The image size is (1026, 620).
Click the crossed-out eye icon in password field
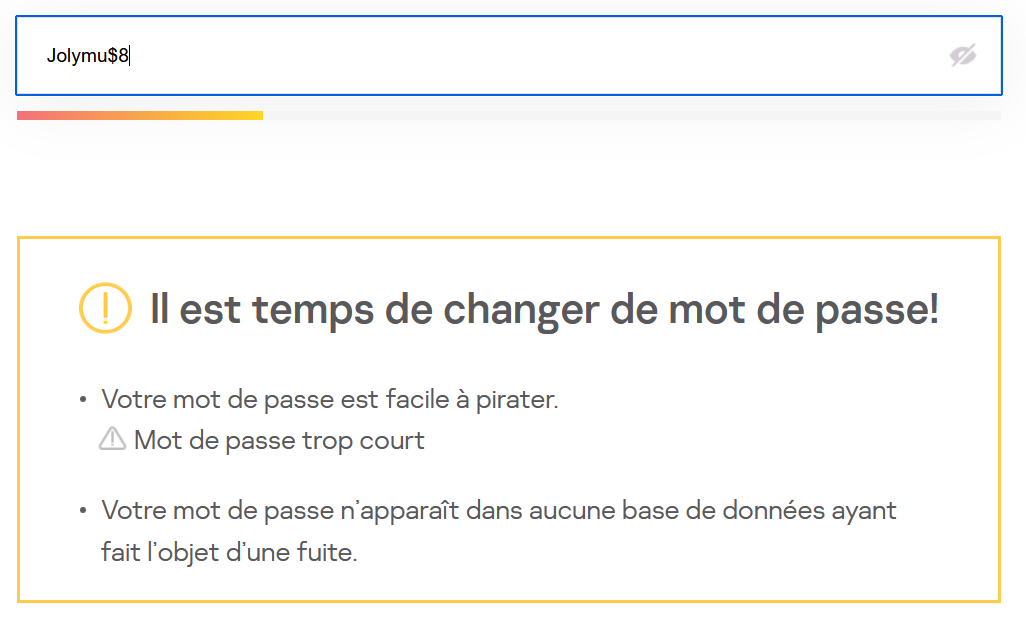963,56
